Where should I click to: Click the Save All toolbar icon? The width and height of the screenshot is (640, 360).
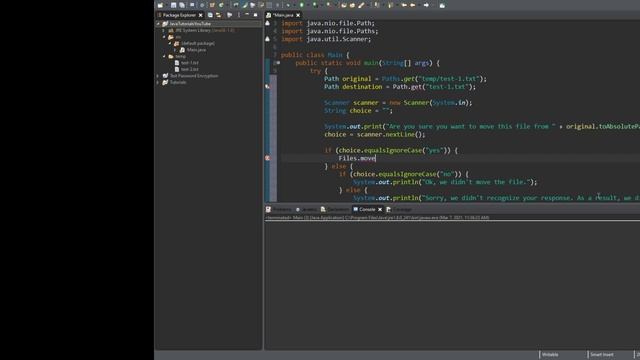pos(182,5)
